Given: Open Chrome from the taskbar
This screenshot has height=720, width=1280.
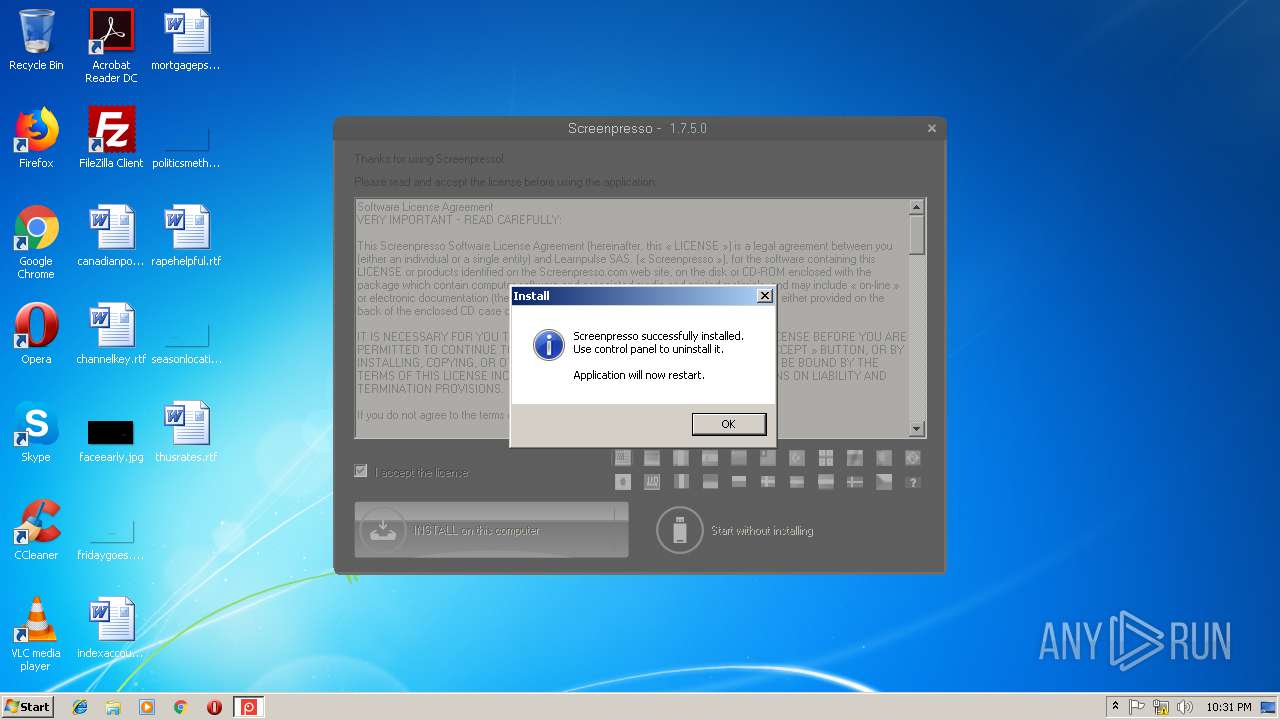Looking at the screenshot, I should 180,707.
